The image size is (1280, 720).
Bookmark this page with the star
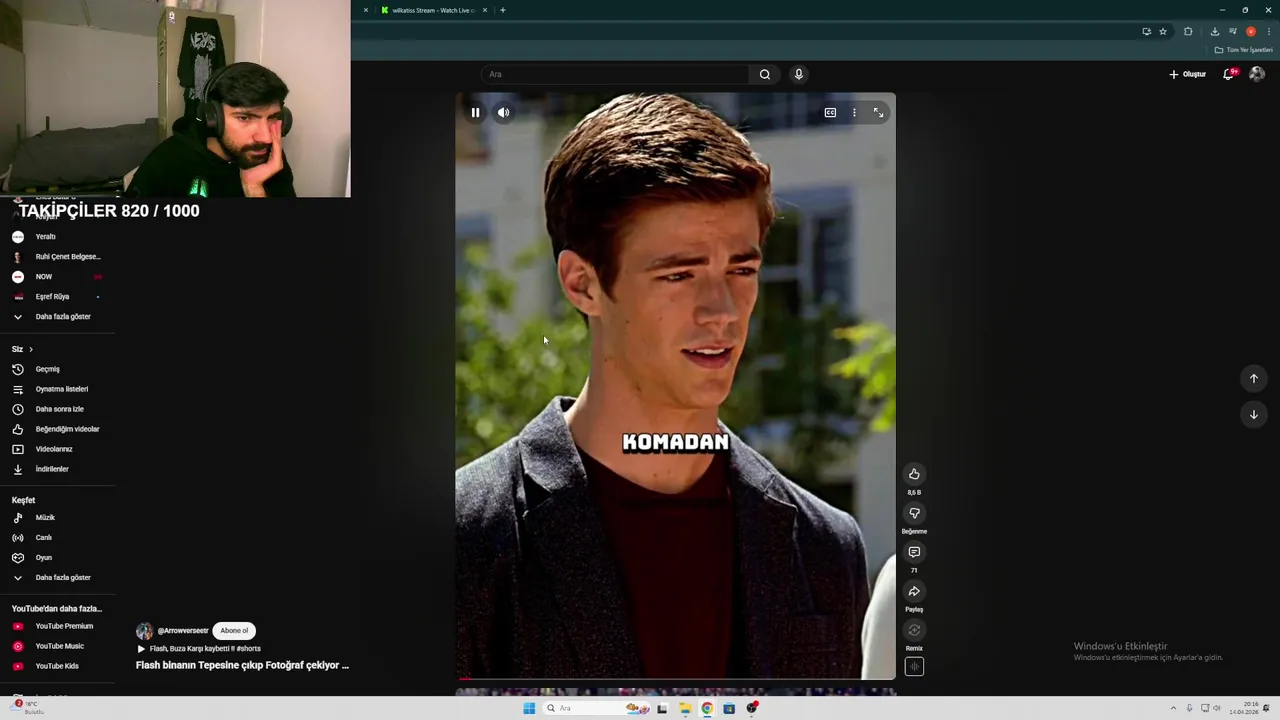coord(1163,31)
